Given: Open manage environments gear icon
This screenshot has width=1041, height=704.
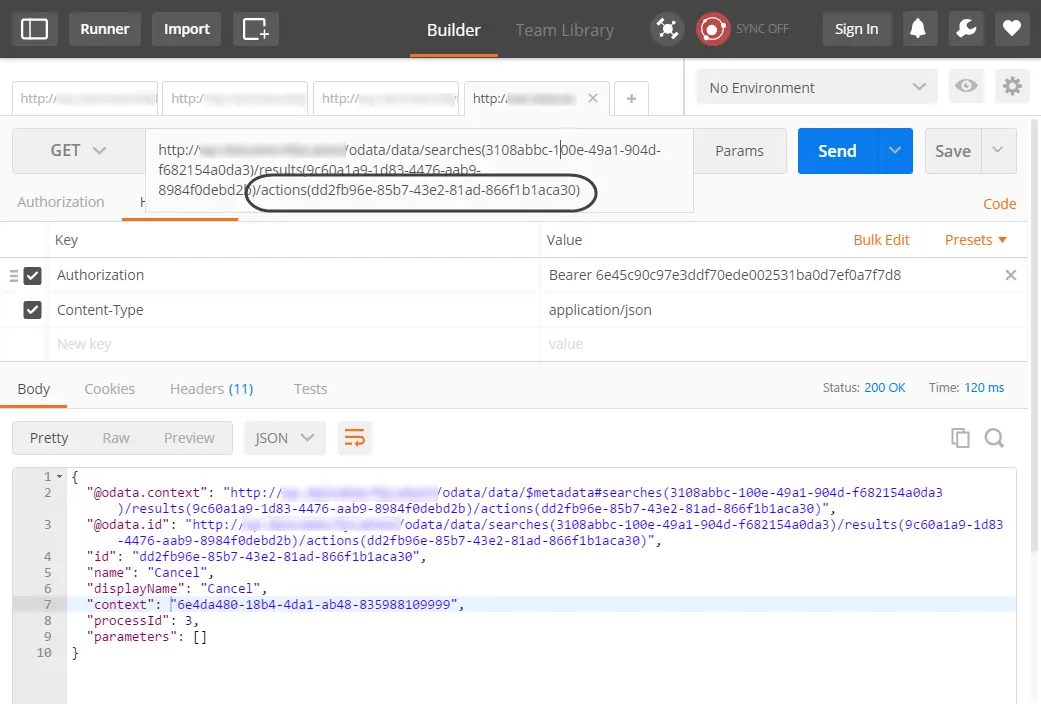Looking at the screenshot, I should (1012, 86).
